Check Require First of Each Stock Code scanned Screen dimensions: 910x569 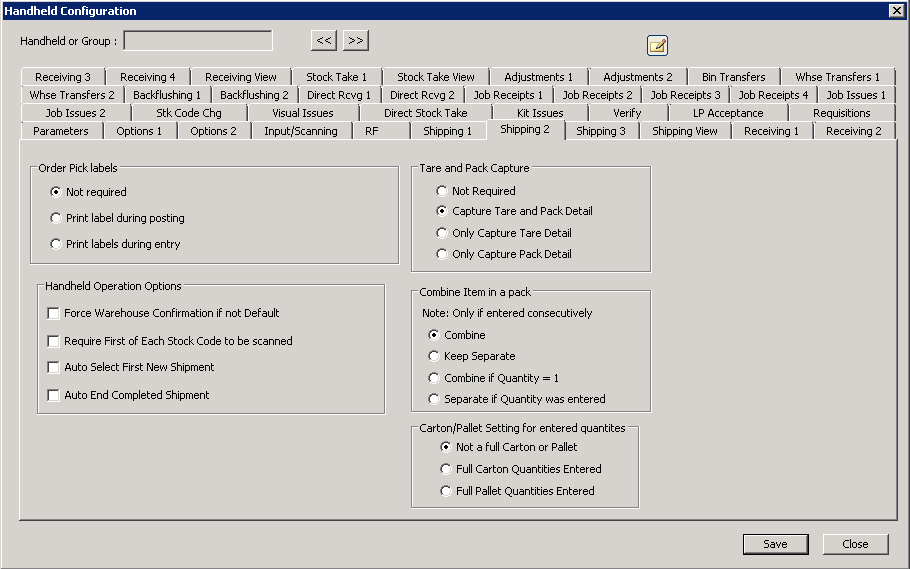point(54,341)
